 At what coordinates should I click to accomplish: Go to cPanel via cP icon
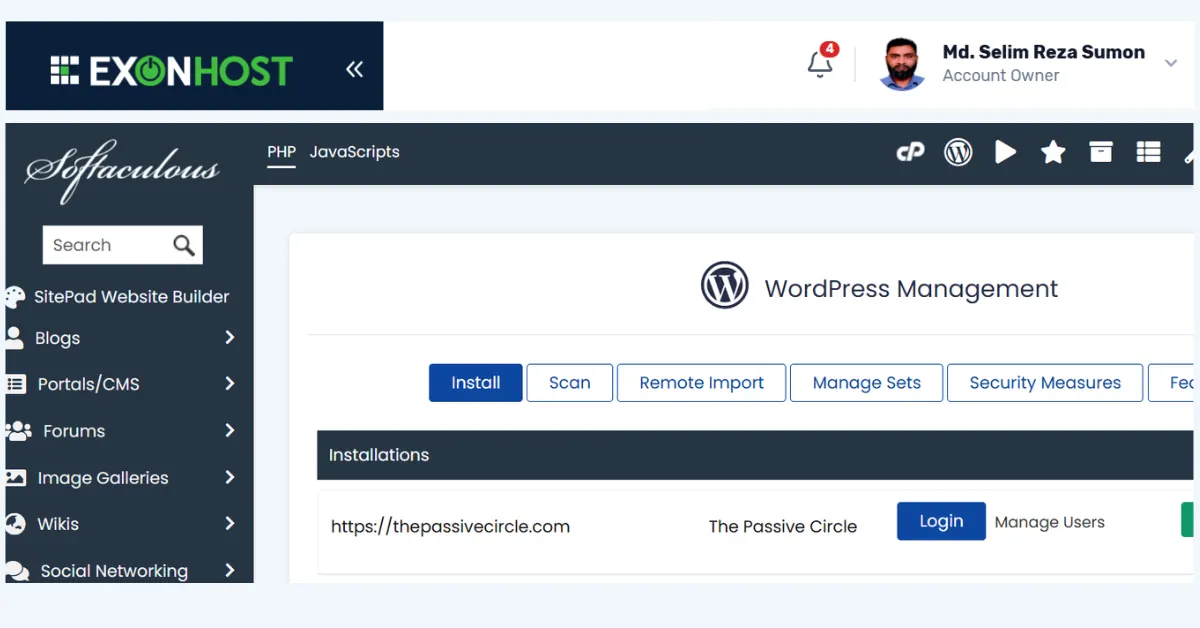point(910,152)
